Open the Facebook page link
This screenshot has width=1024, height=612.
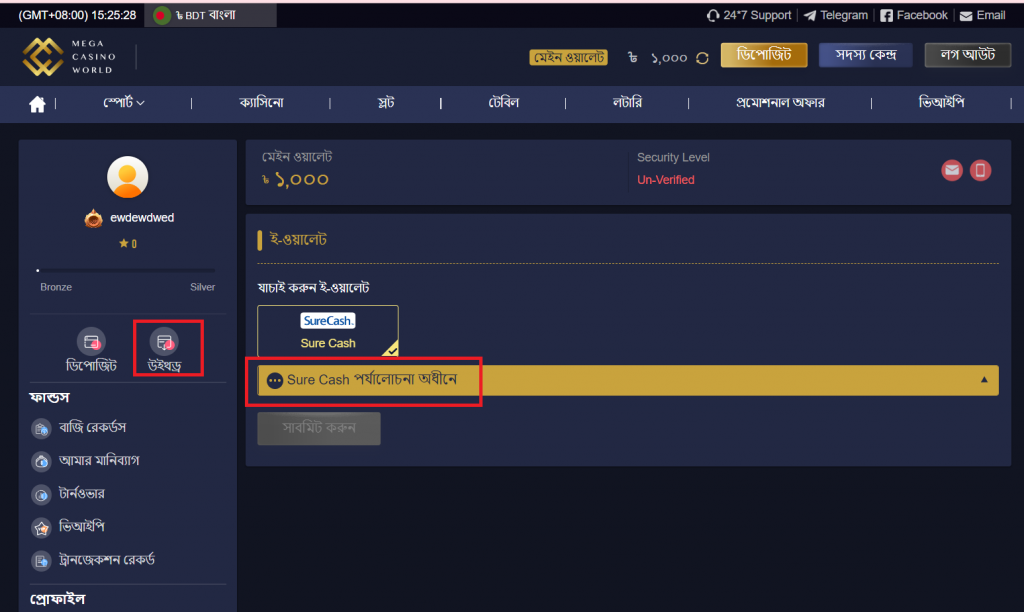(x=914, y=15)
